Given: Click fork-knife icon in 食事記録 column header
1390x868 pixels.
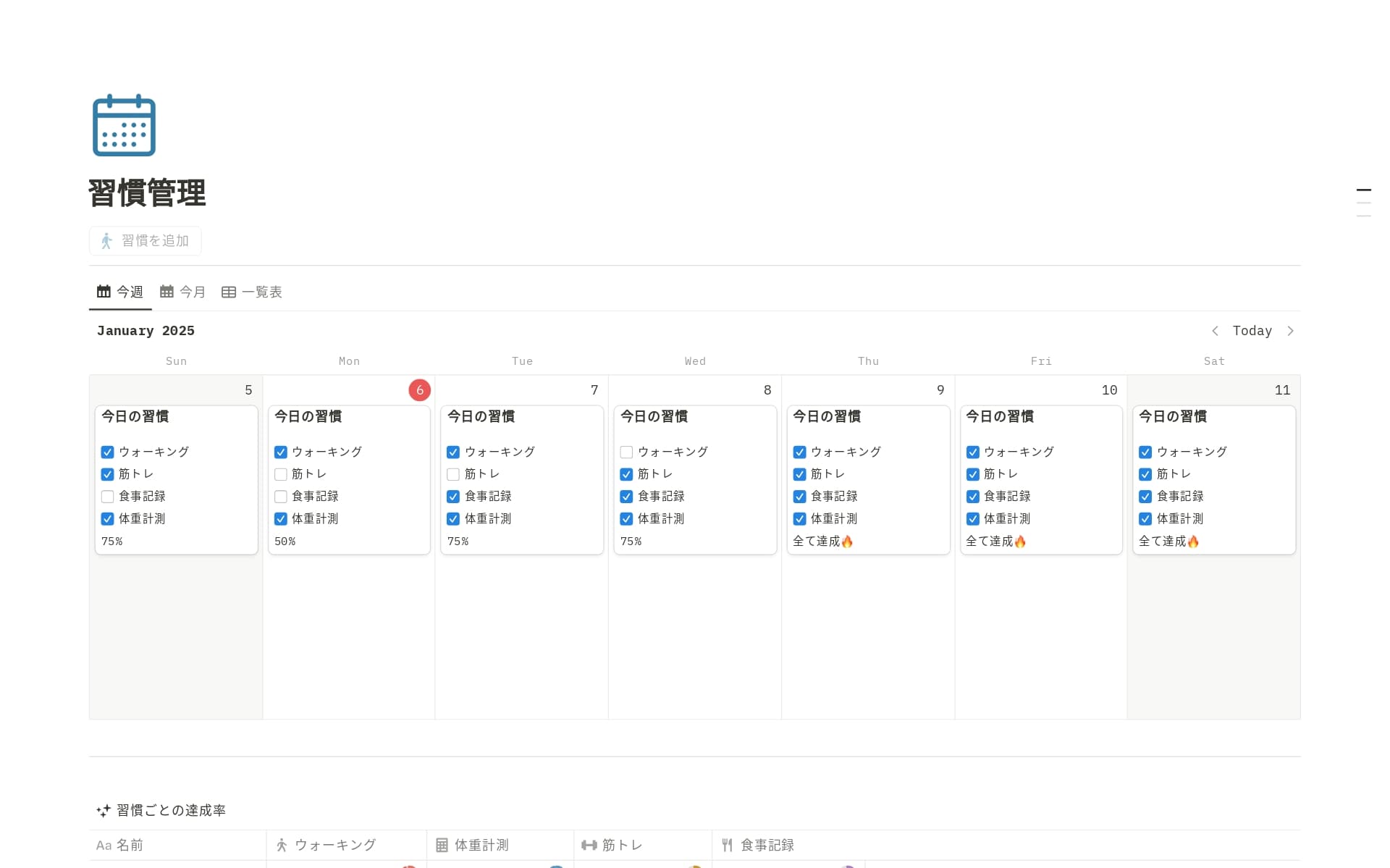Looking at the screenshot, I should point(727,845).
